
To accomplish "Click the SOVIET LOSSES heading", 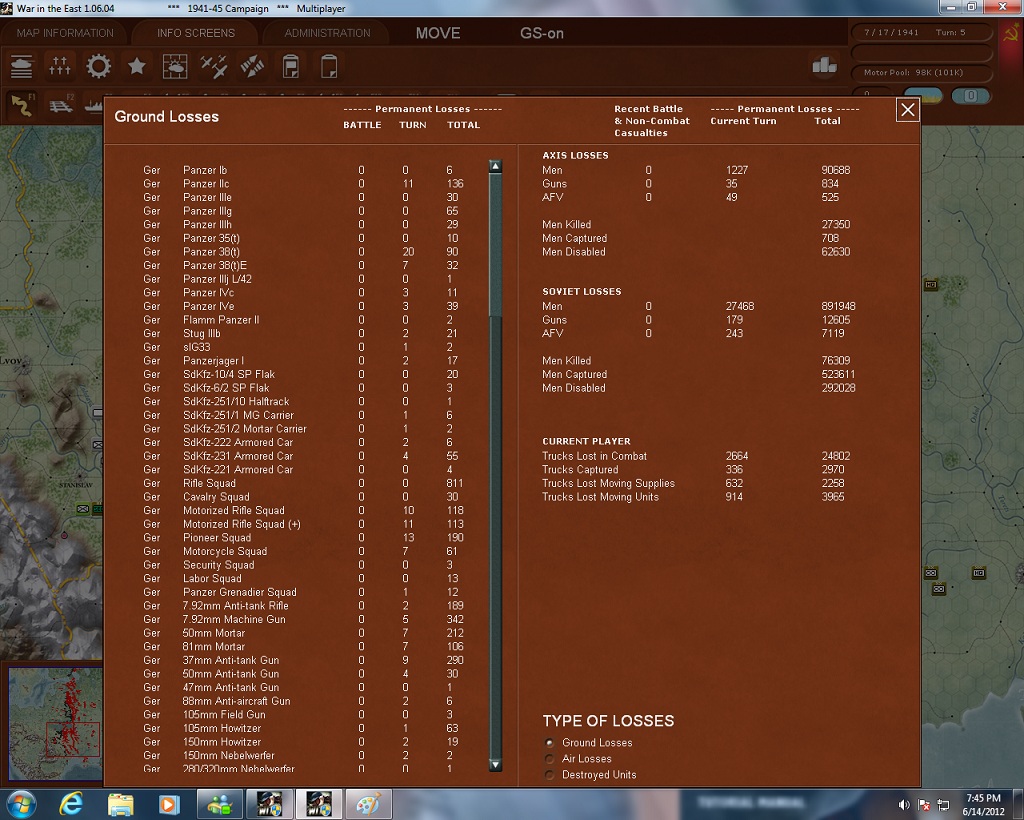I will 581,292.
